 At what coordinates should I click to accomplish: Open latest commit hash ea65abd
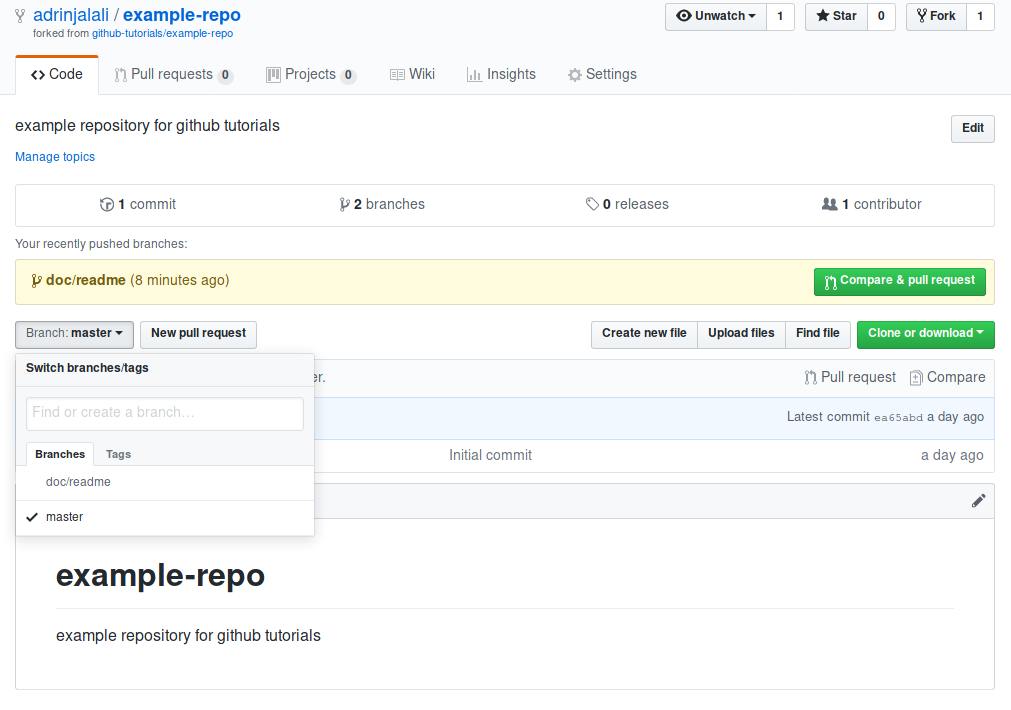(898, 417)
